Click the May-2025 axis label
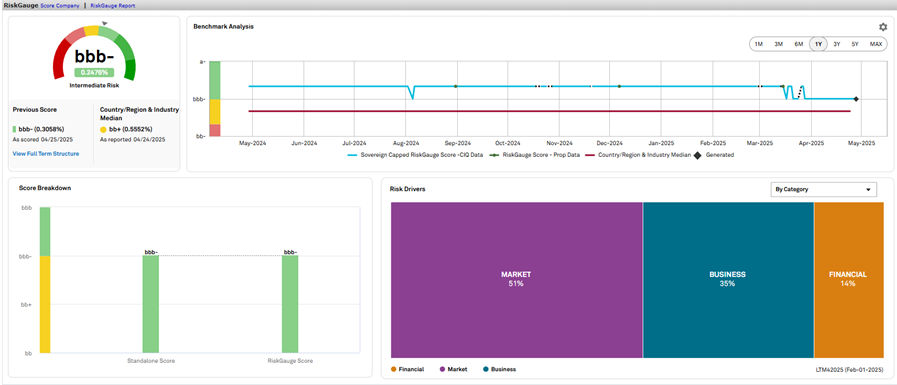Image resolution: width=897 pixels, height=385 pixels. coord(862,143)
